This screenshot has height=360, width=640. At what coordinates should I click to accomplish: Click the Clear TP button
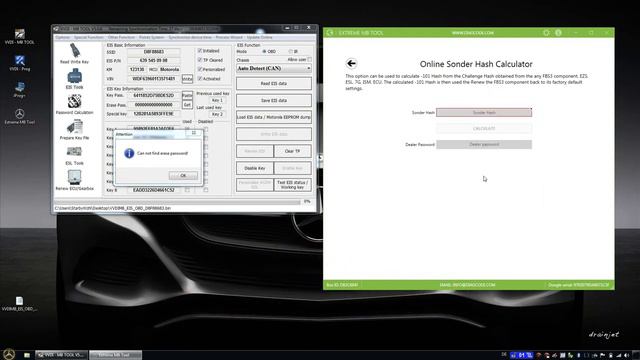292,151
